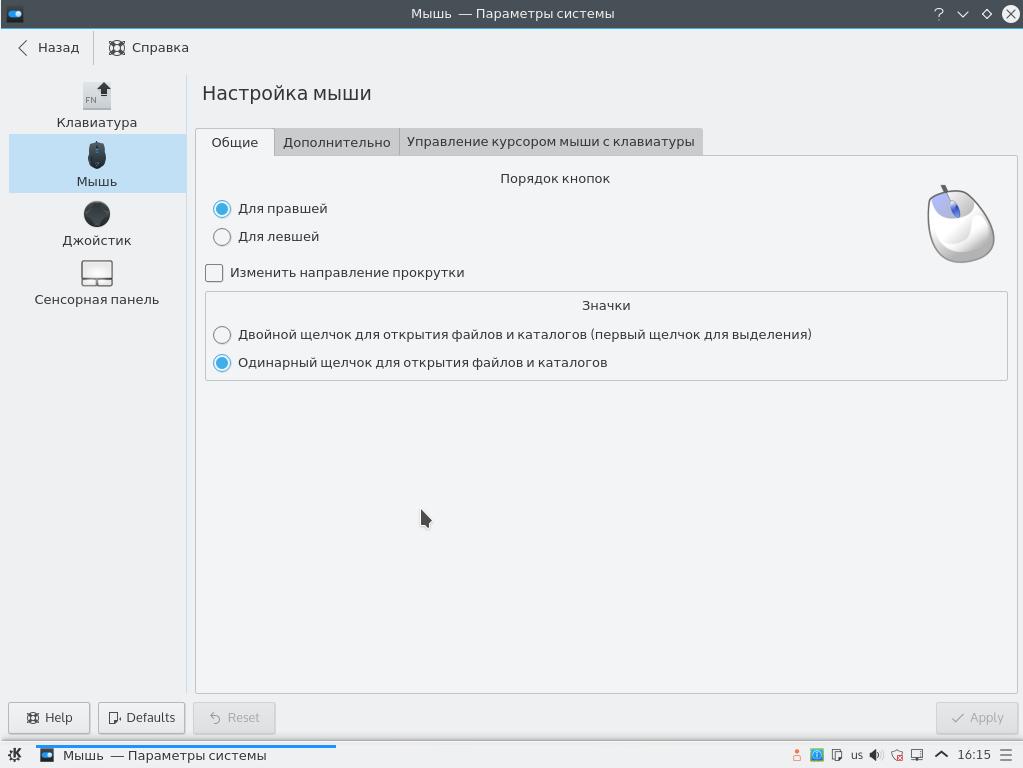Image resolution: width=1023 pixels, height=768 pixels.
Task: Select the 'Для правшей' right-handed option
Action: (222, 209)
